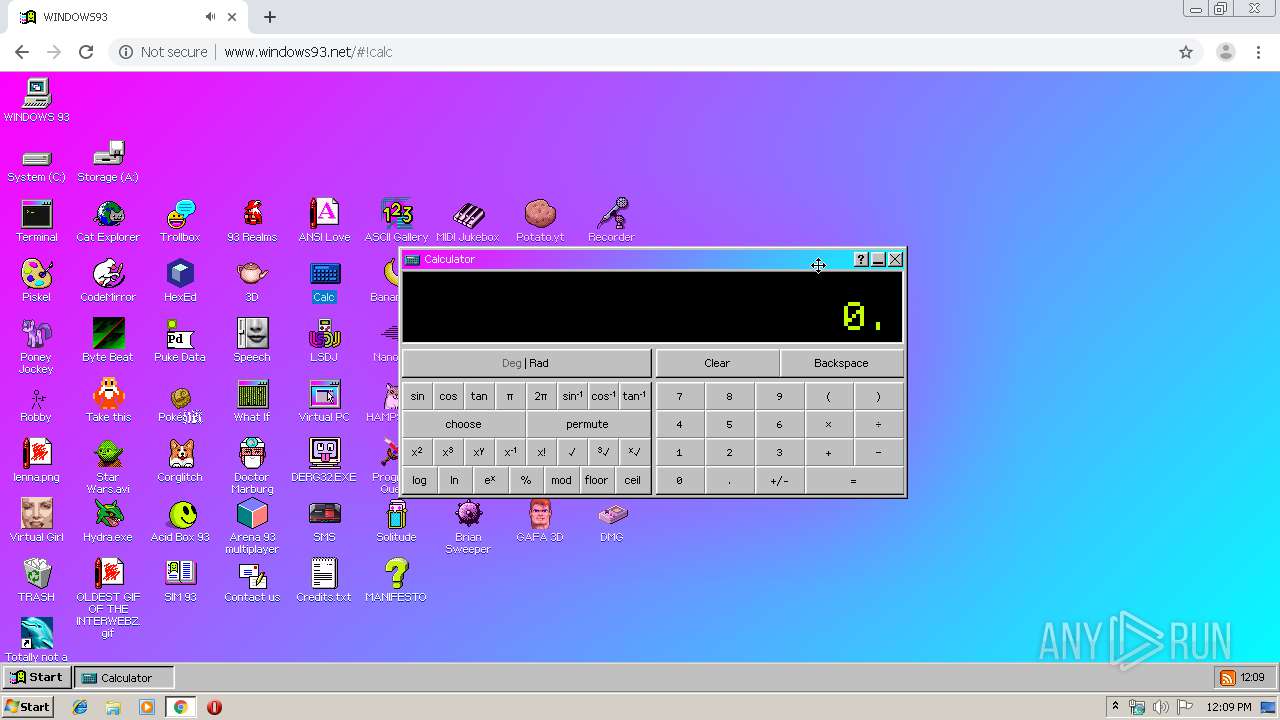The image size is (1280, 720).
Task: Click the black calculator display
Action: point(652,307)
